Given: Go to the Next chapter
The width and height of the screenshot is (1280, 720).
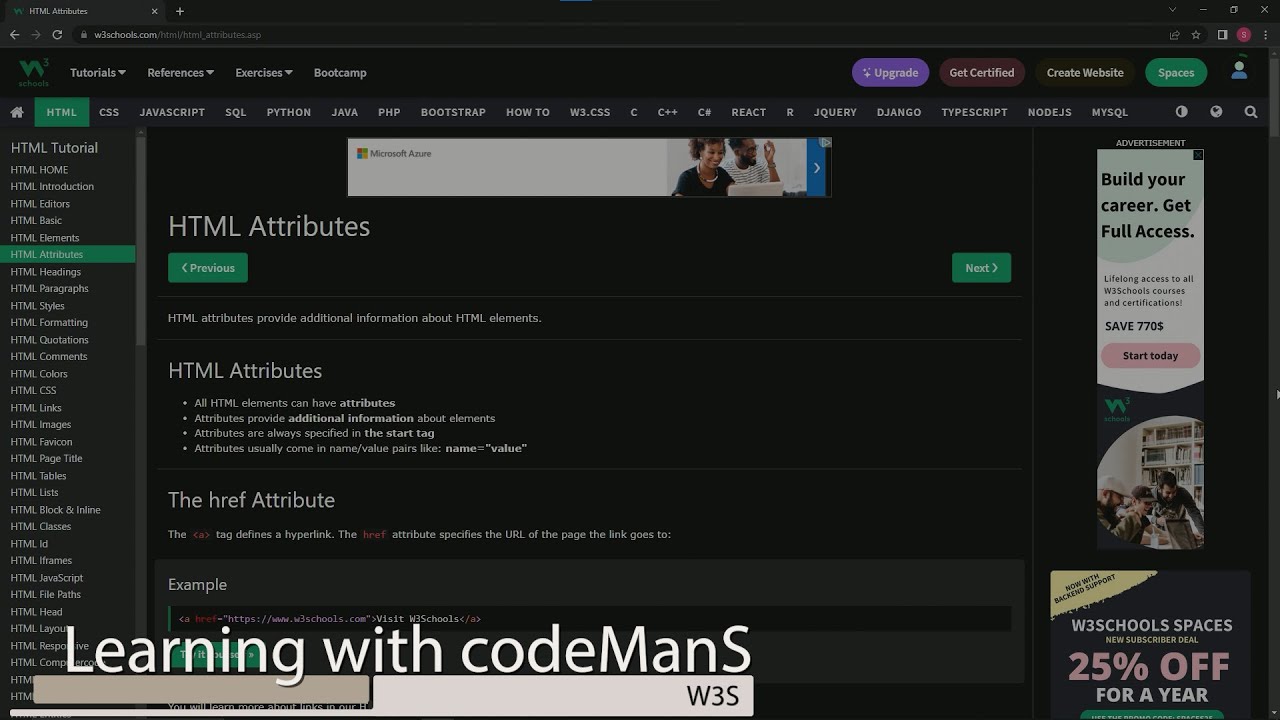Looking at the screenshot, I should click(981, 268).
